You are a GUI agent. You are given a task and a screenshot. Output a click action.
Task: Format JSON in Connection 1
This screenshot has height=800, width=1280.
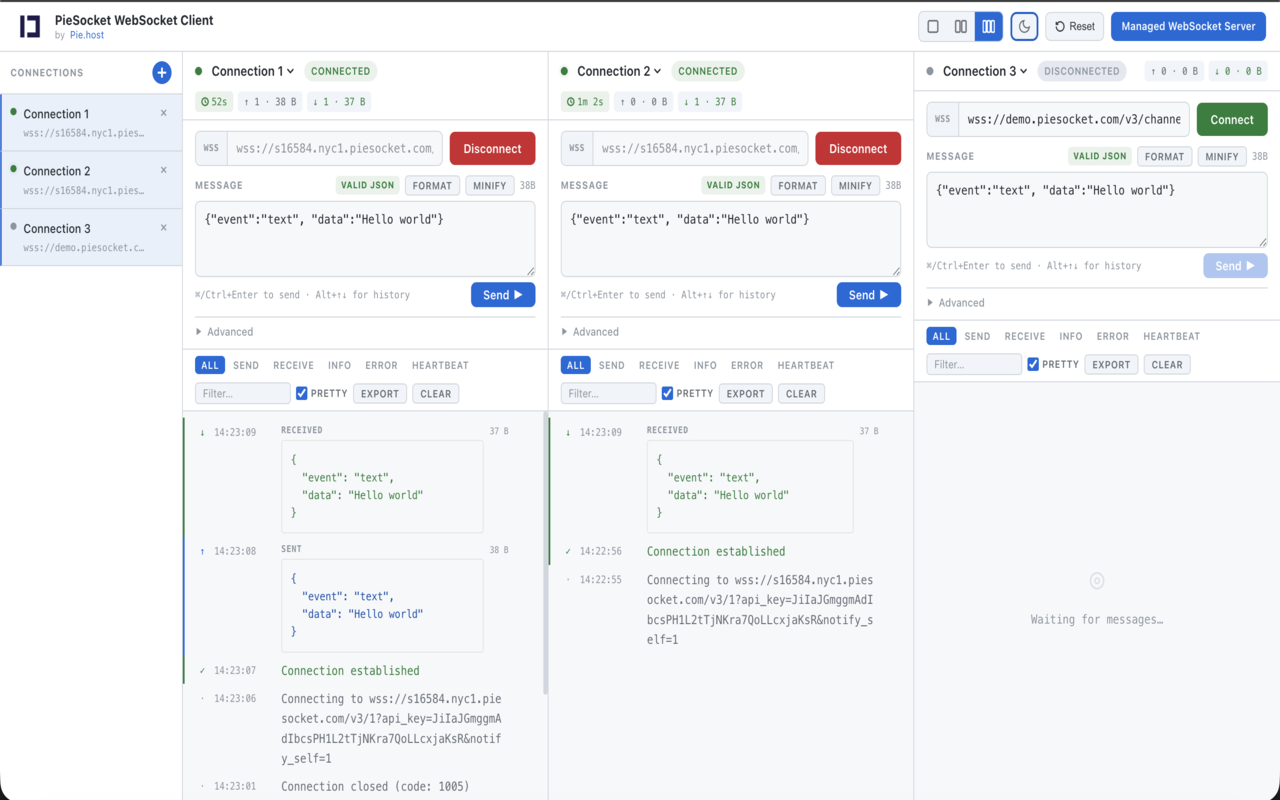432,185
